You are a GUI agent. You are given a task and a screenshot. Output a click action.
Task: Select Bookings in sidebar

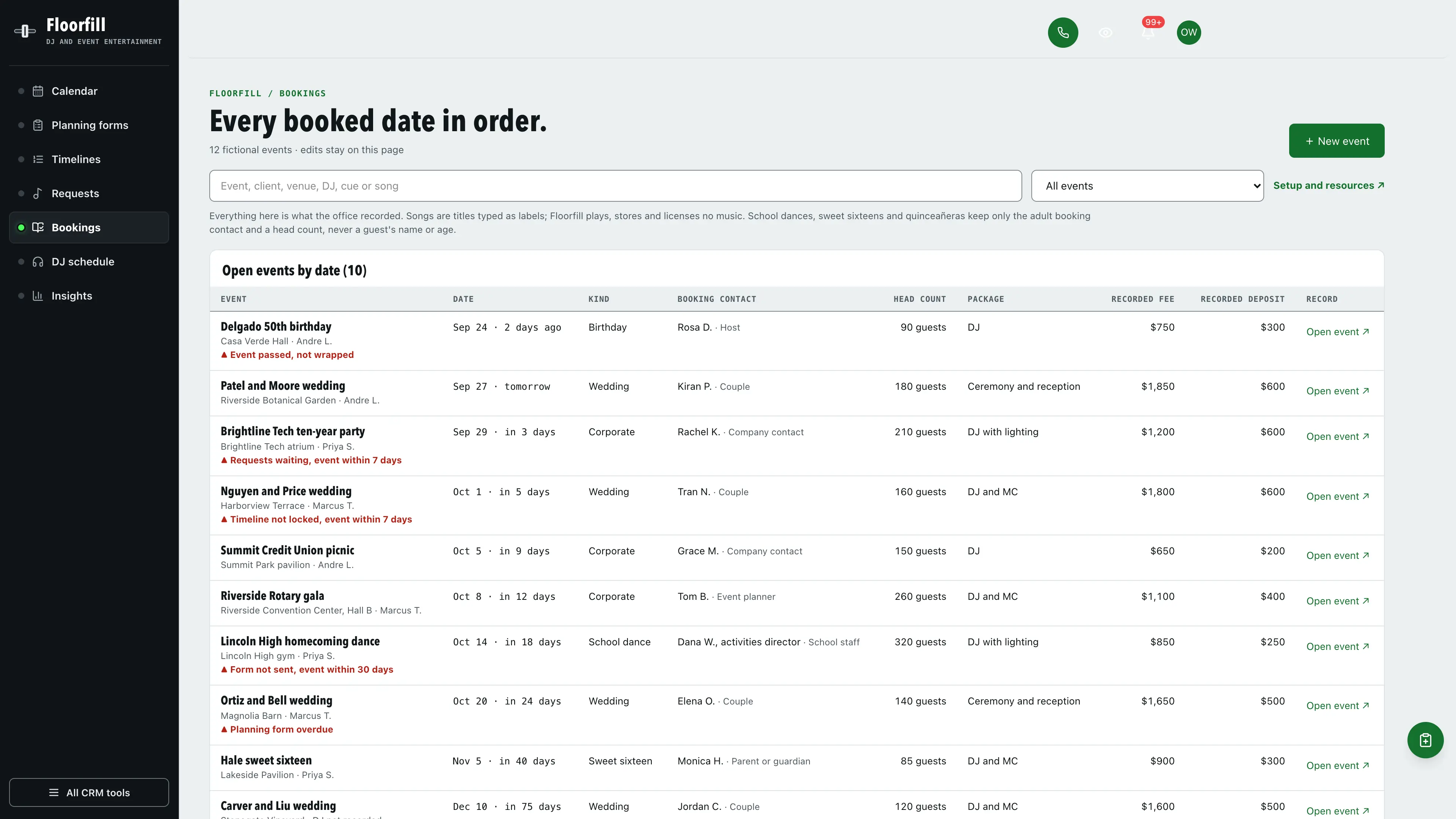[89, 227]
